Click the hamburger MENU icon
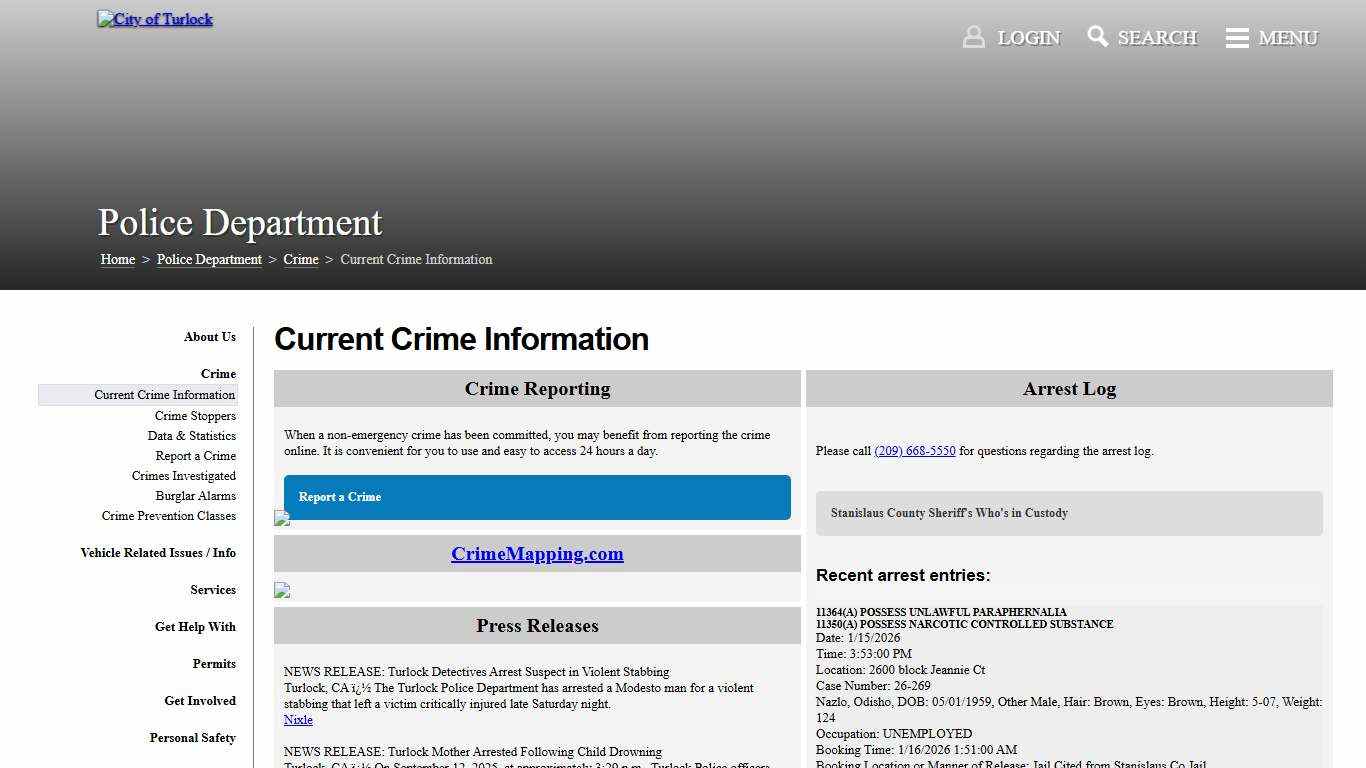Screen dimensions: 1366x768 point(1237,37)
